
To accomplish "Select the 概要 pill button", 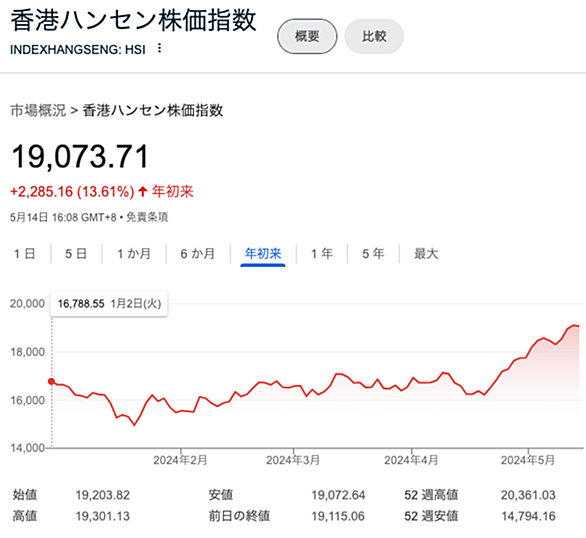I will 307,36.
